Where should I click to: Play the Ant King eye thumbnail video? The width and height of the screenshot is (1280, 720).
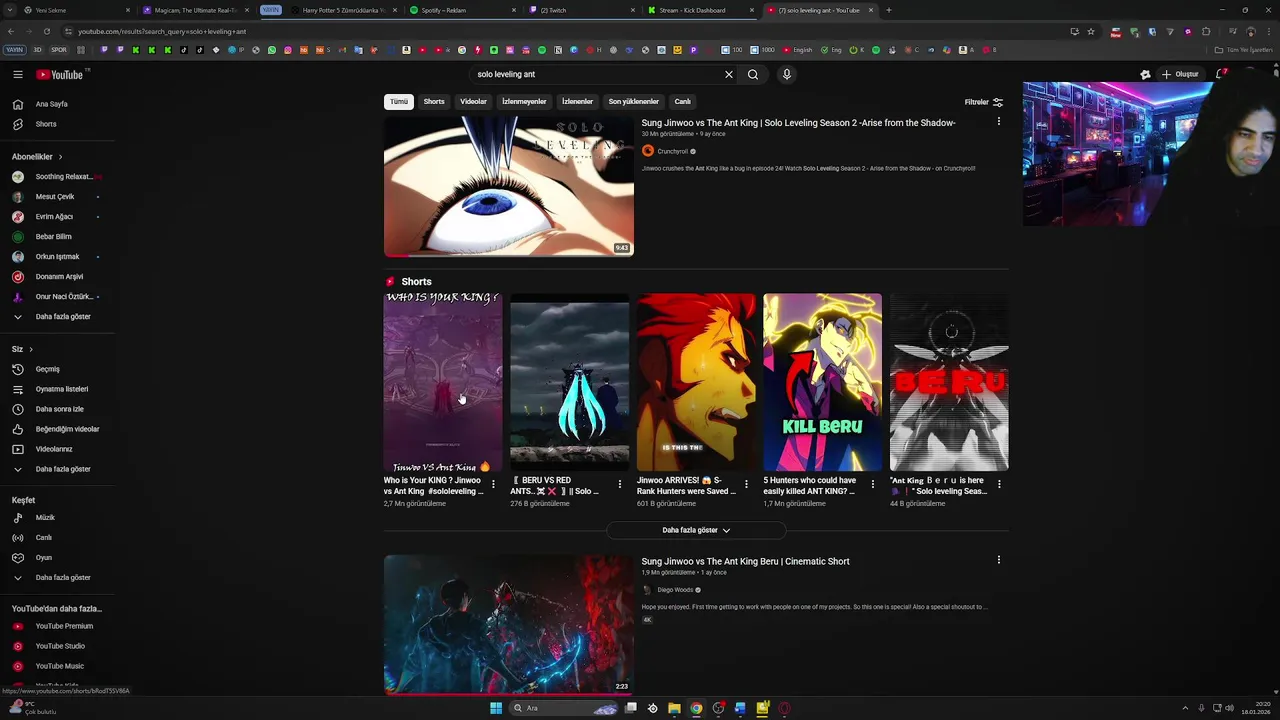[509, 186]
